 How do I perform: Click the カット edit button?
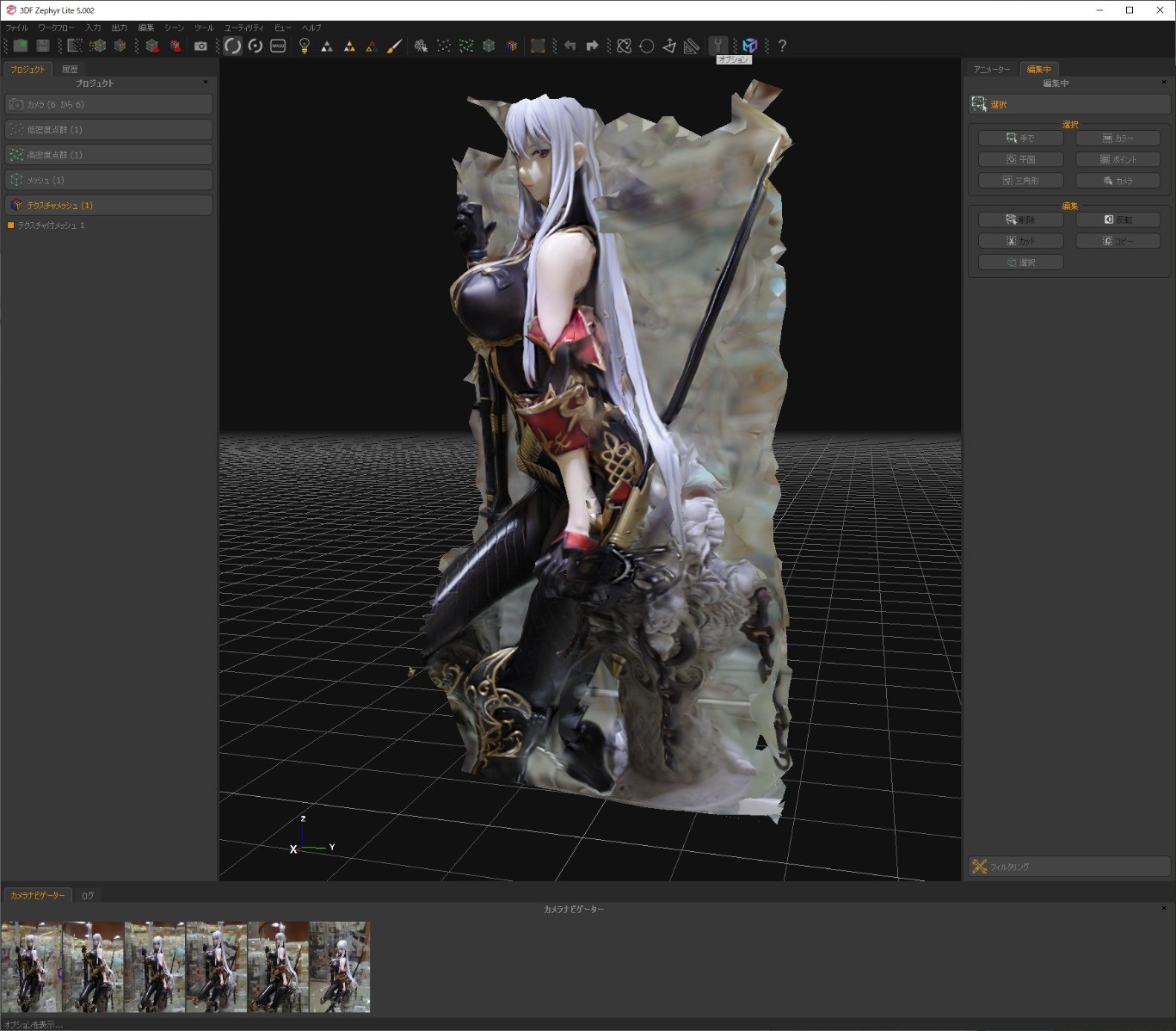[1021, 241]
